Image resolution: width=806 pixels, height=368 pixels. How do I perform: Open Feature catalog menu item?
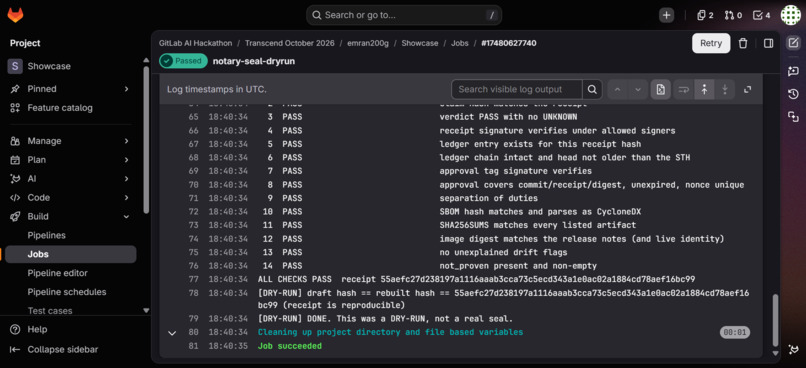pyautogui.click(x=71, y=108)
